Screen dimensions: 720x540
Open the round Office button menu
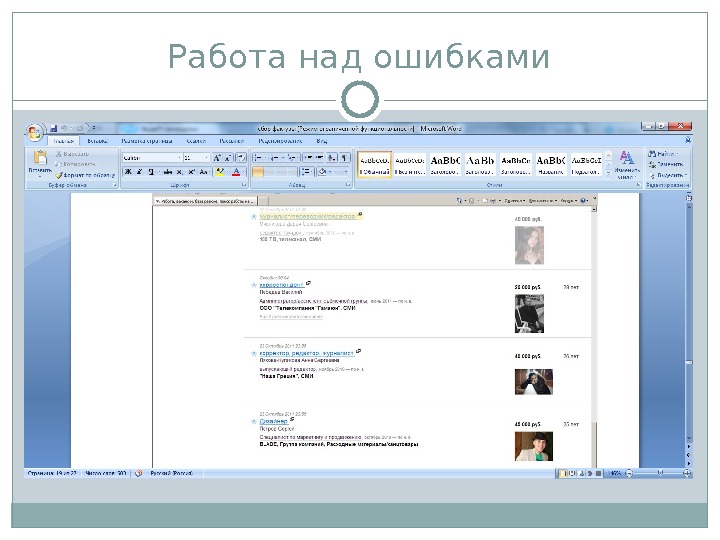[x=35, y=132]
